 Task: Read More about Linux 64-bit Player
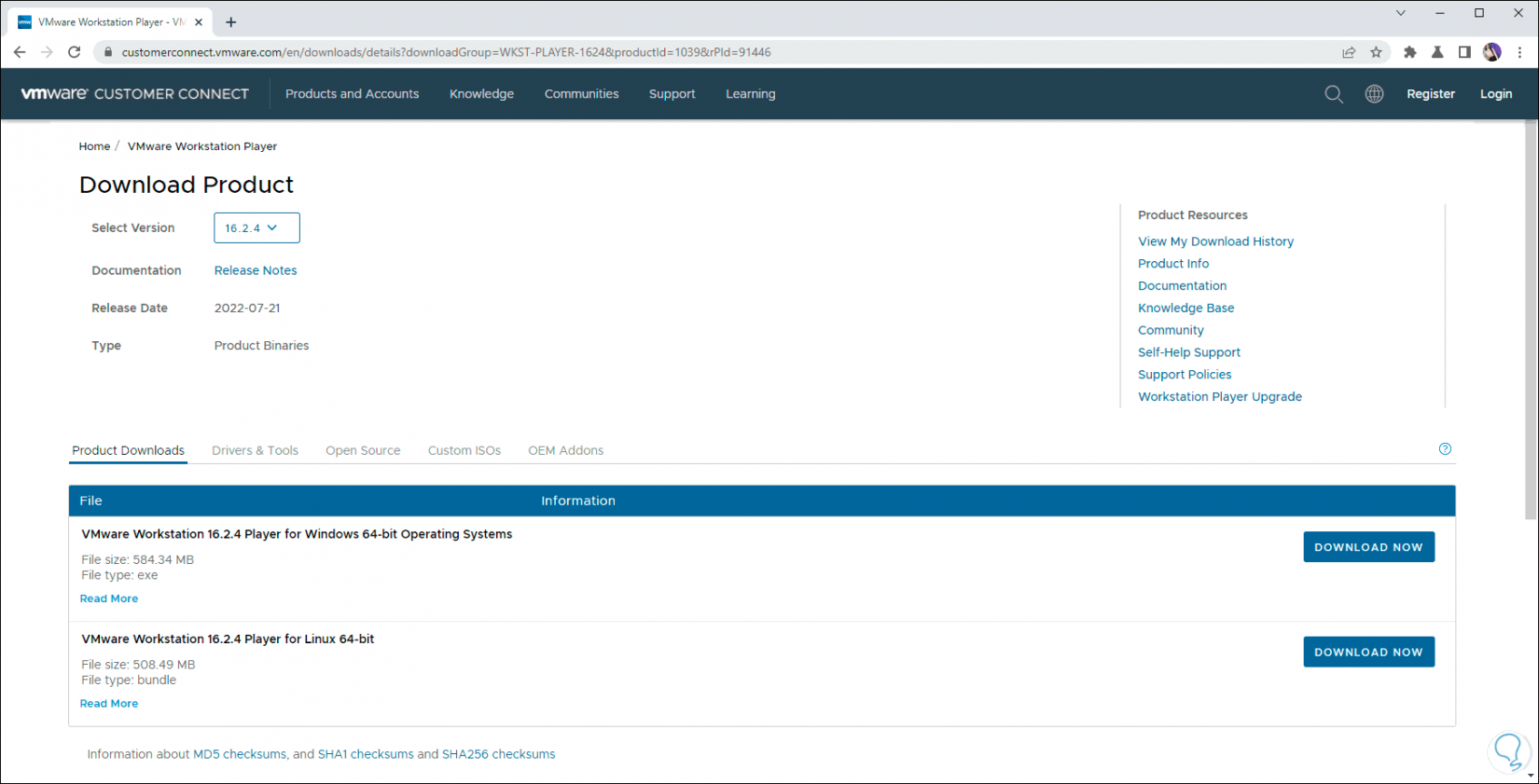click(109, 704)
